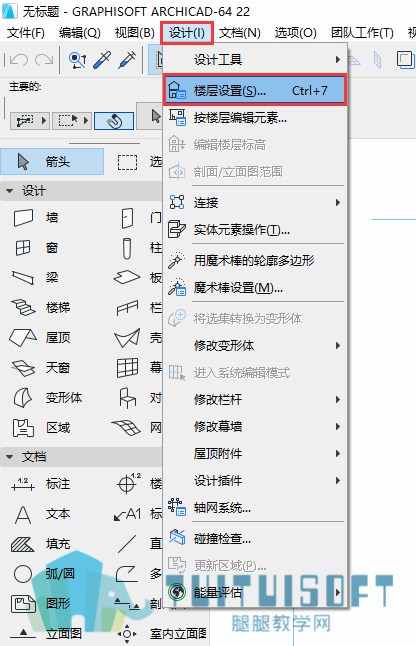The height and width of the screenshot is (646, 416).
Task: Select the Figure (图形) tool
Action: tap(40, 604)
